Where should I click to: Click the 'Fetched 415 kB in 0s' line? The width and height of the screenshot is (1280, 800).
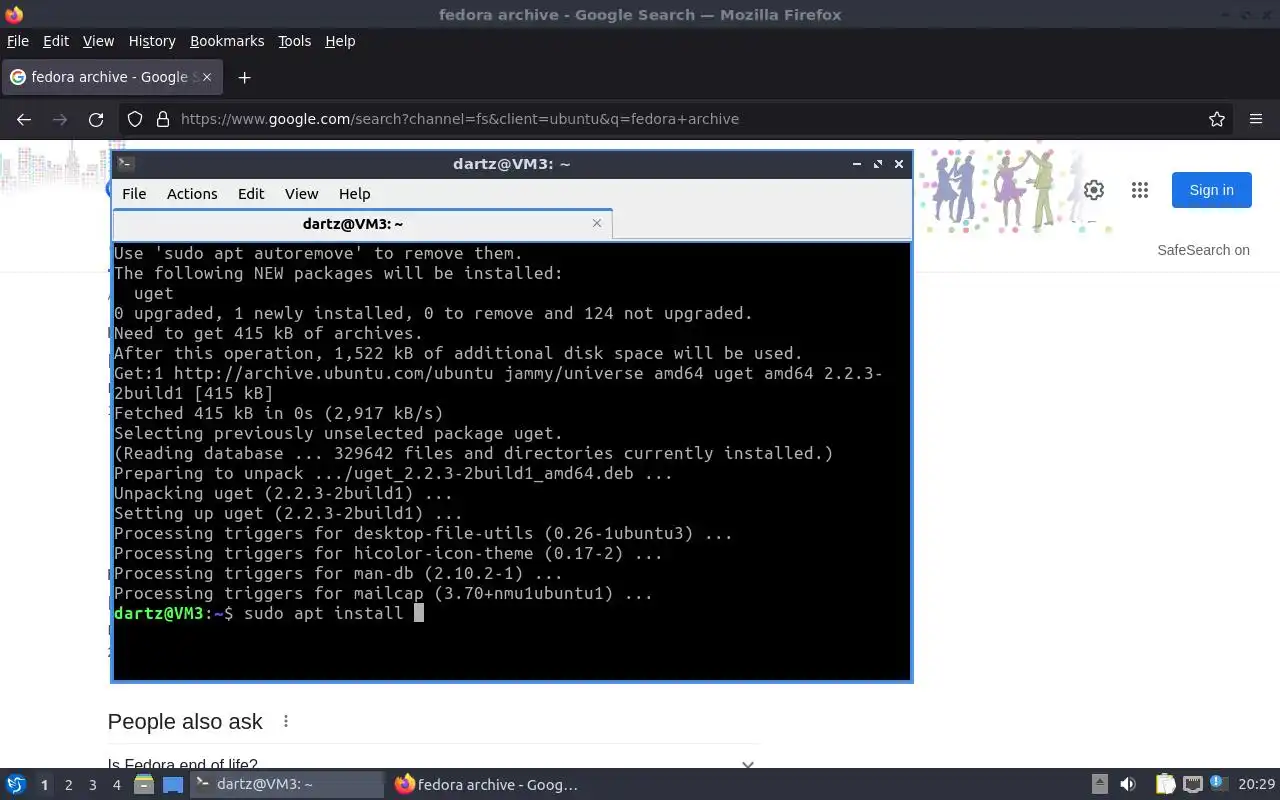(278, 413)
